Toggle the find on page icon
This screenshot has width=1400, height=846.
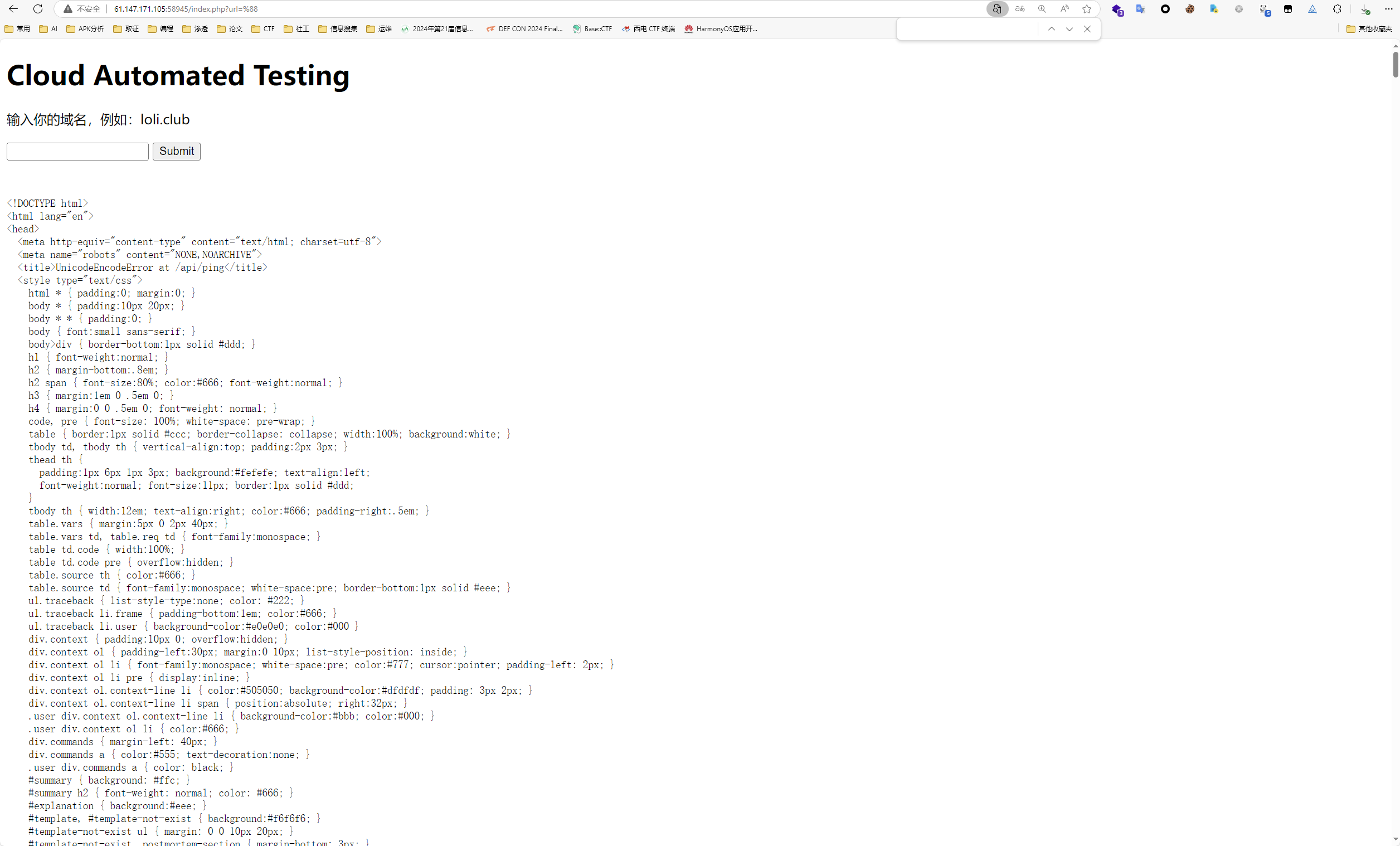coord(997,9)
